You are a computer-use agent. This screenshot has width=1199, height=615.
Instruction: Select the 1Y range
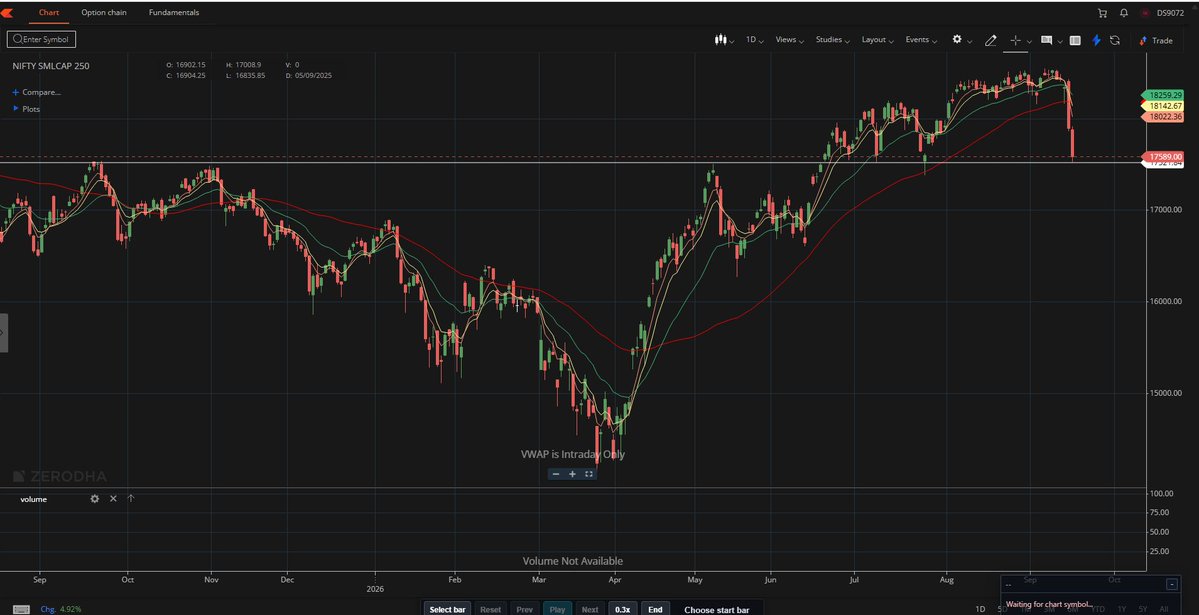click(x=1122, y=610)
